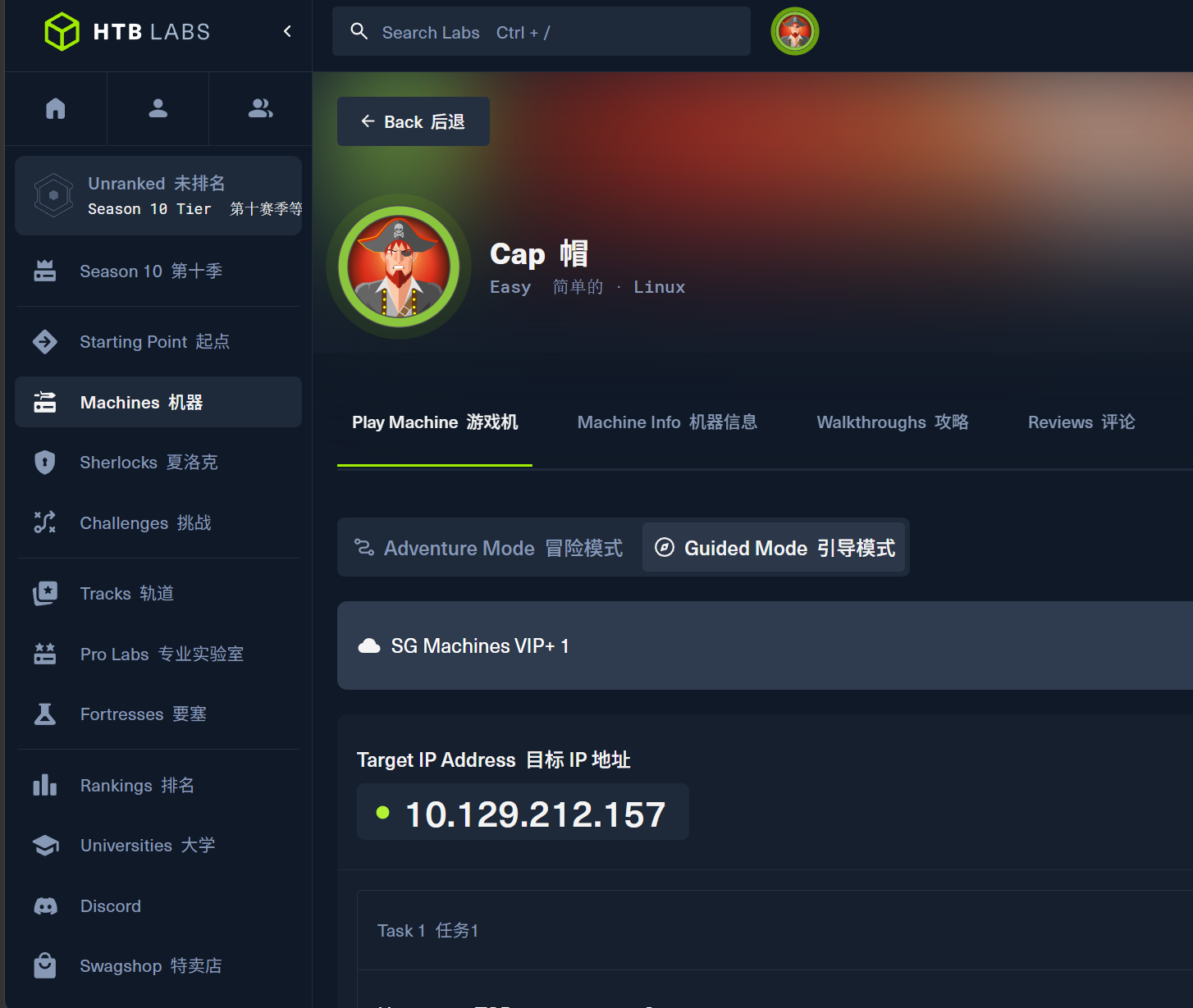
Task: Click the Season 10 crown icon
Action: (45, 271)
